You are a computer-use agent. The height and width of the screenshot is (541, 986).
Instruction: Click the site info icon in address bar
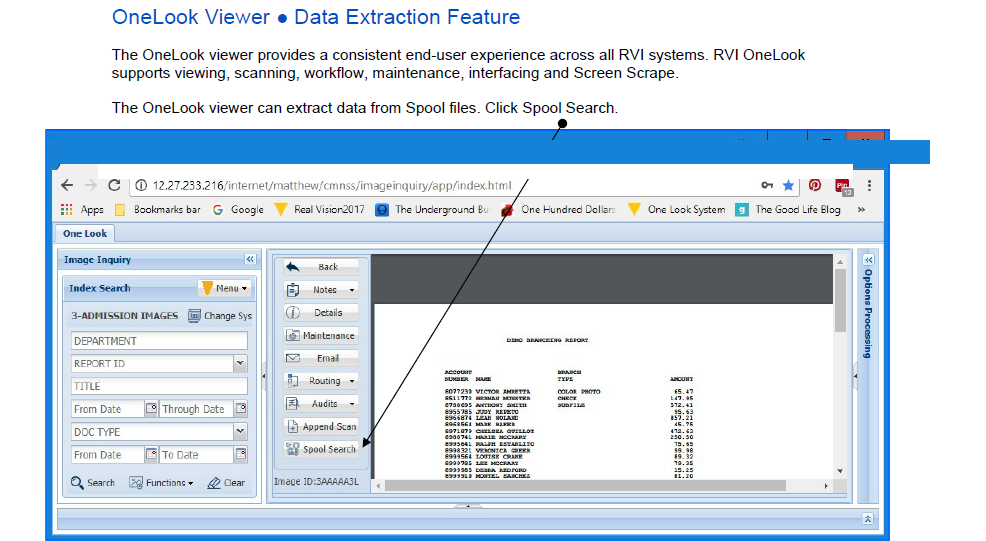(x=141, y=185)
